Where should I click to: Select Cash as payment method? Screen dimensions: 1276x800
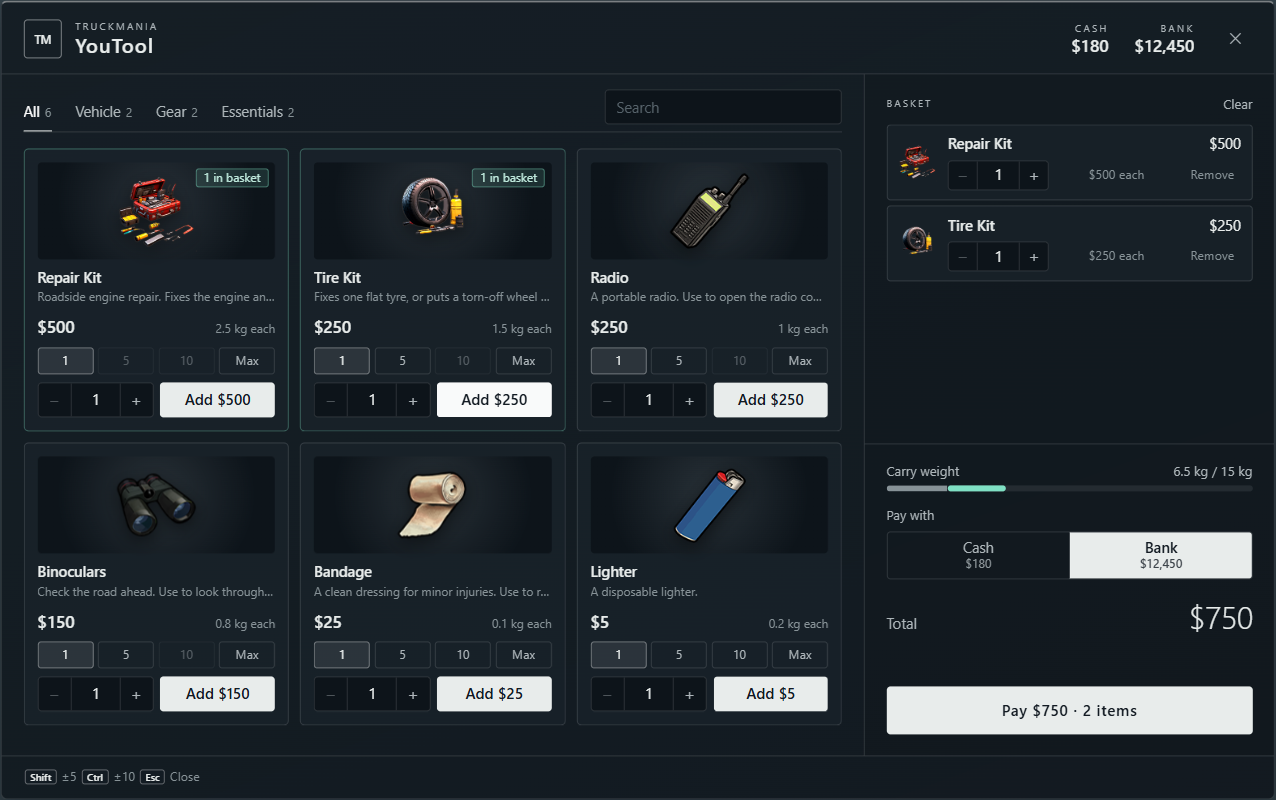pos(978,555)
